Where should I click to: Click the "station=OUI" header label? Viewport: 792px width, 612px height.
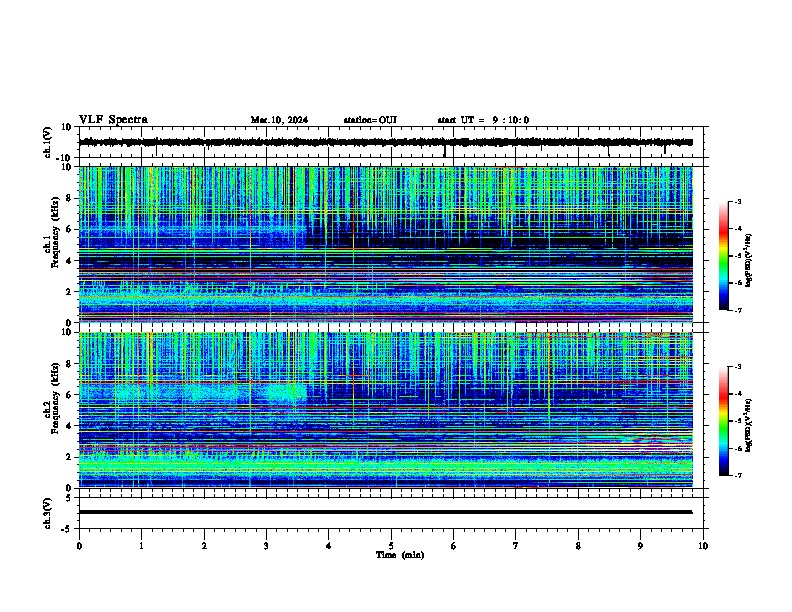click(x=370, y=120)
